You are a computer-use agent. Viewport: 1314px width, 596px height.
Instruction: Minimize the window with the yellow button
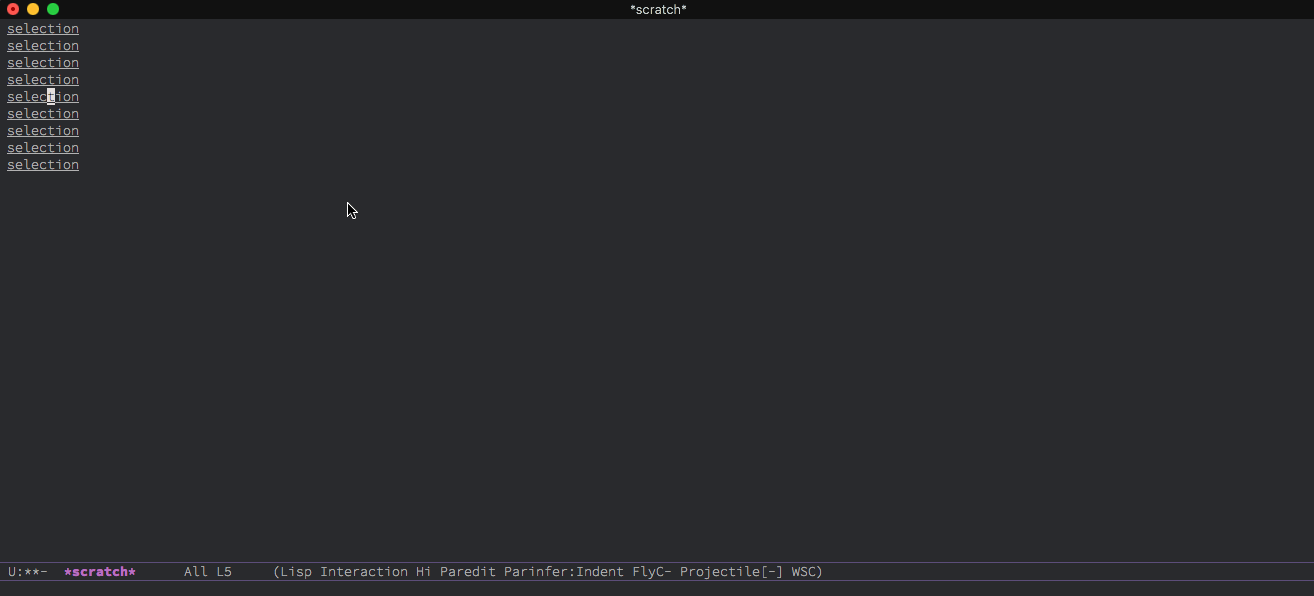pyautogui.click(x=33, y=9)
